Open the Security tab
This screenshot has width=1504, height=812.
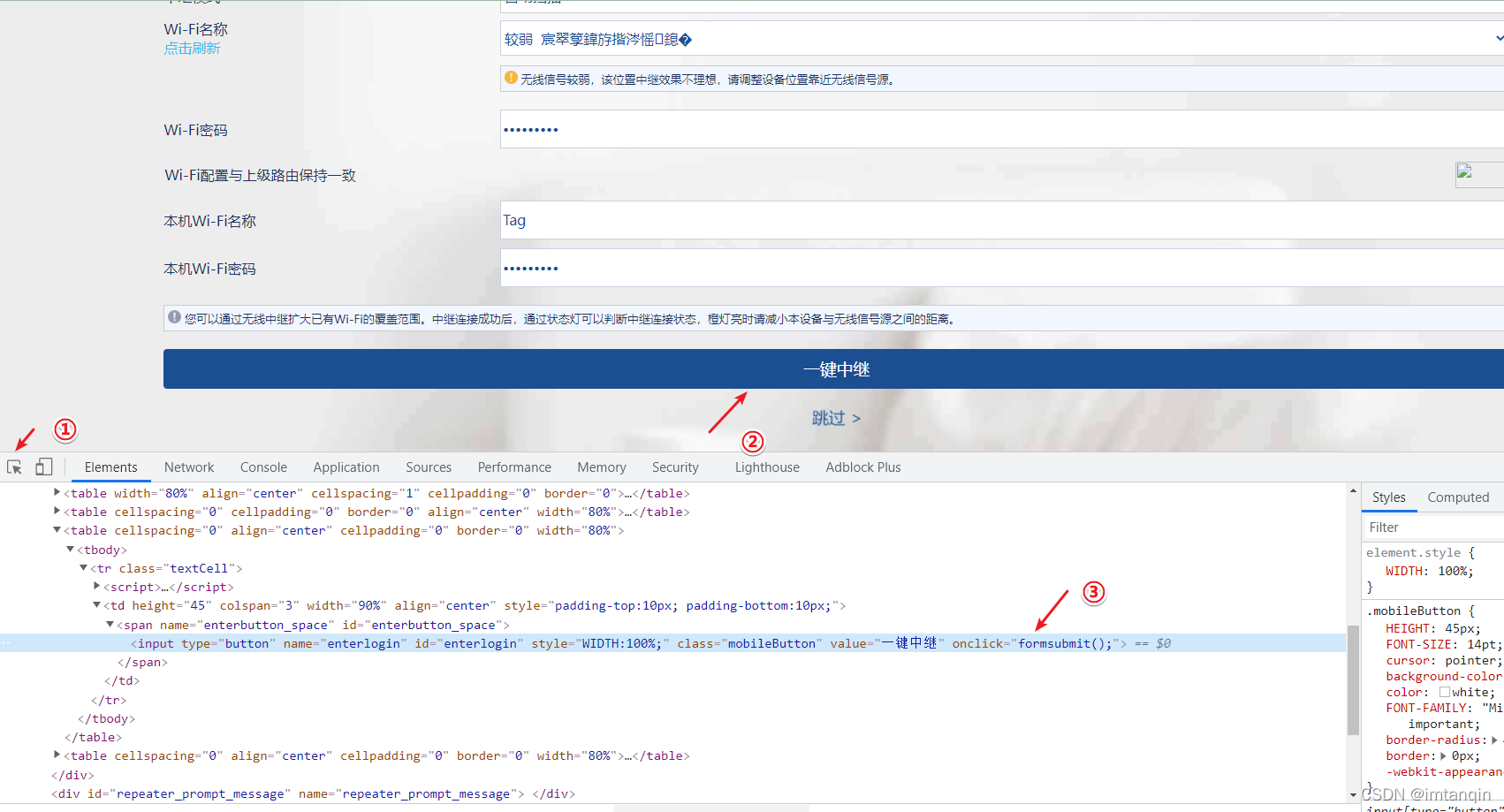point(675,467)
